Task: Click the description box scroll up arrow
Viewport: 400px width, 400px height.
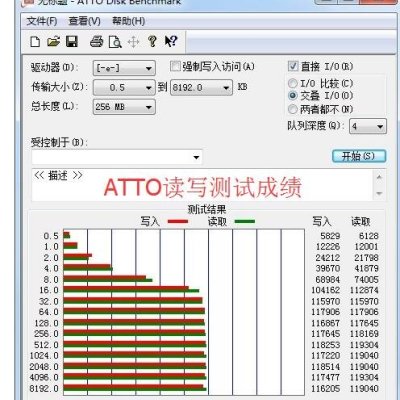Action: click(379, 177)
